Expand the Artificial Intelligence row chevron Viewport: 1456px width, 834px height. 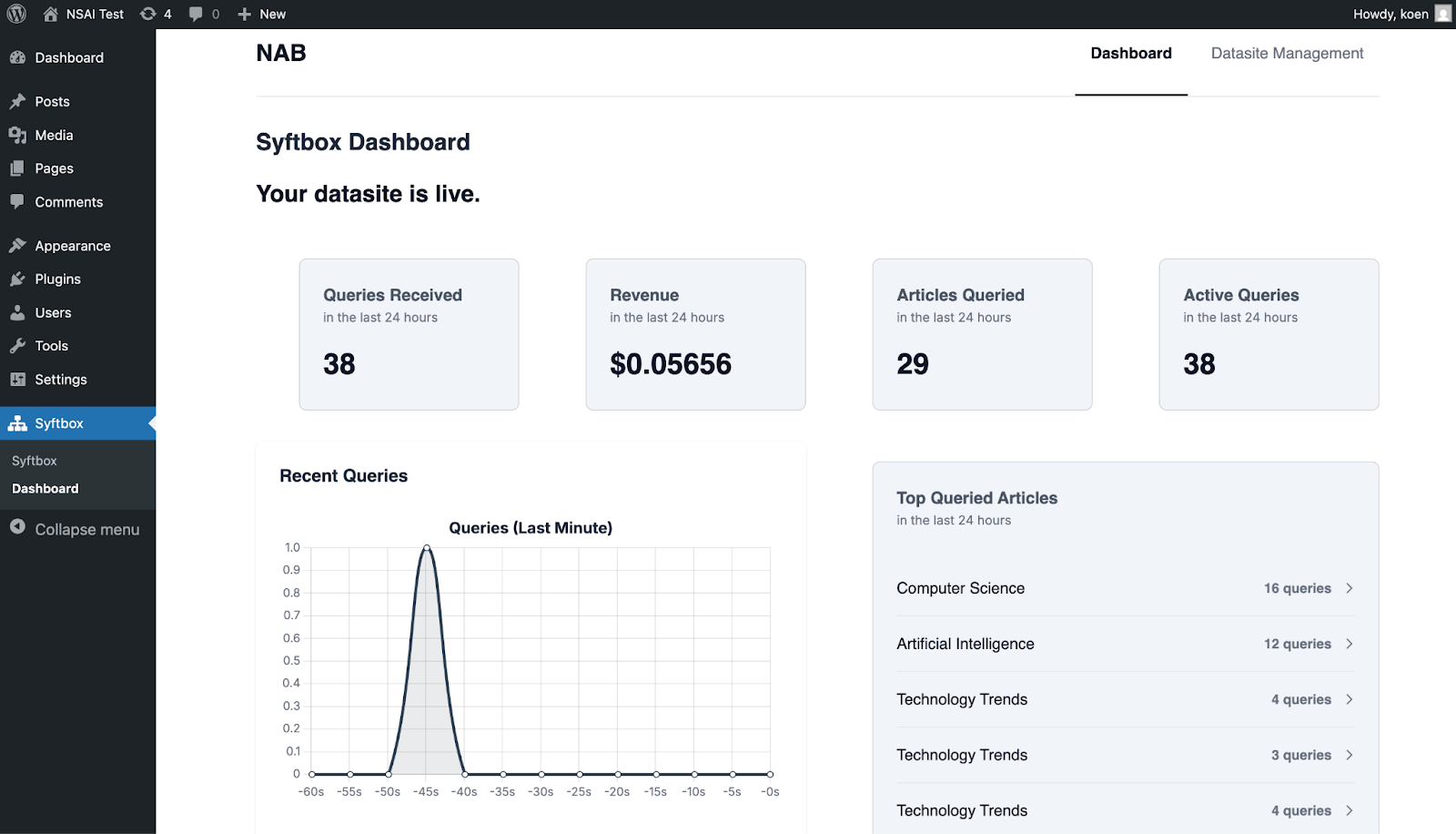click(x=1350, y=644)
